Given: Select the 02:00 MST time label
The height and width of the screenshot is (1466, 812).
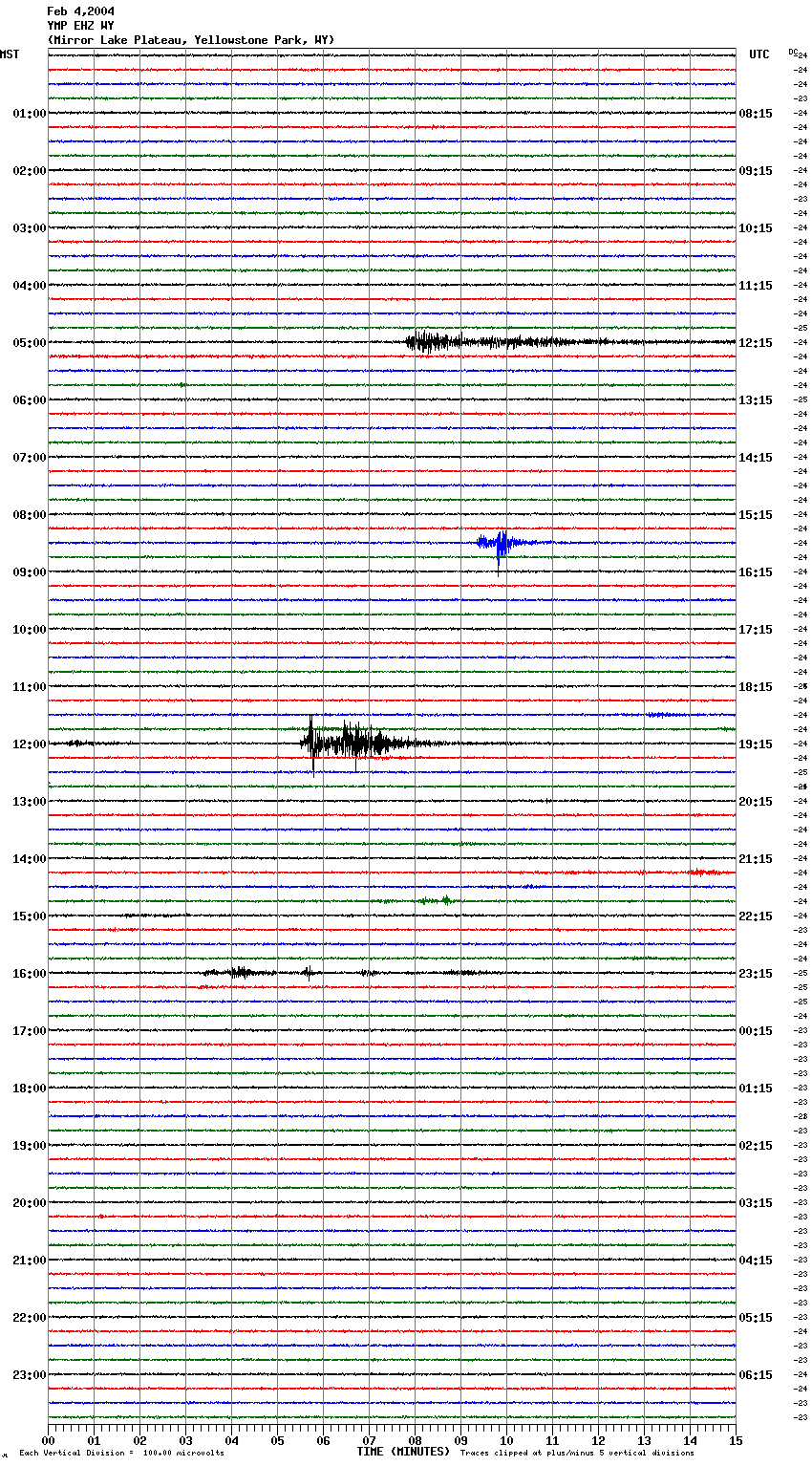Looking at the screenshot, I should [x=30, y=171].
